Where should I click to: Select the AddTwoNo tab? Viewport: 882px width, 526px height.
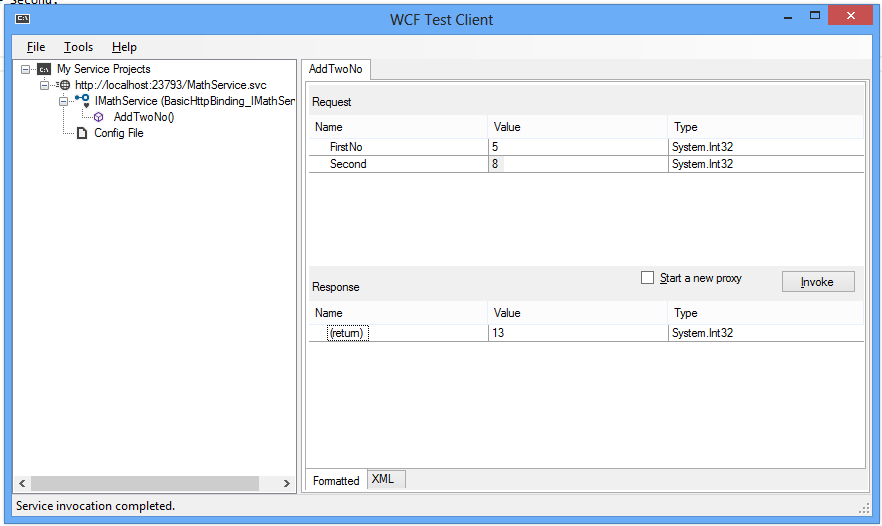coord(336,69)
